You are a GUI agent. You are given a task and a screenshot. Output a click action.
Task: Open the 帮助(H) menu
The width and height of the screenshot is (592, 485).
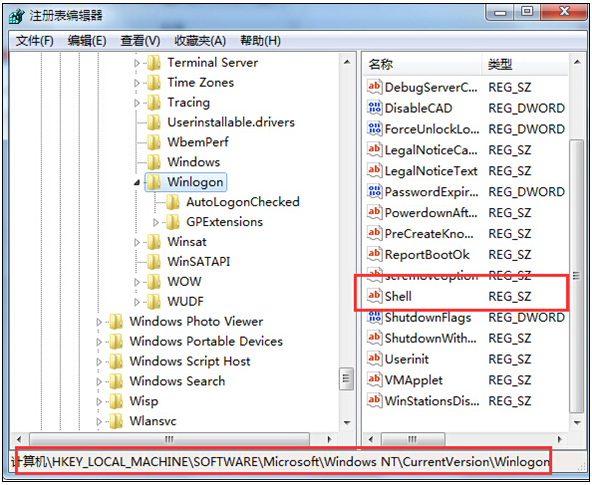coord(260,41)
